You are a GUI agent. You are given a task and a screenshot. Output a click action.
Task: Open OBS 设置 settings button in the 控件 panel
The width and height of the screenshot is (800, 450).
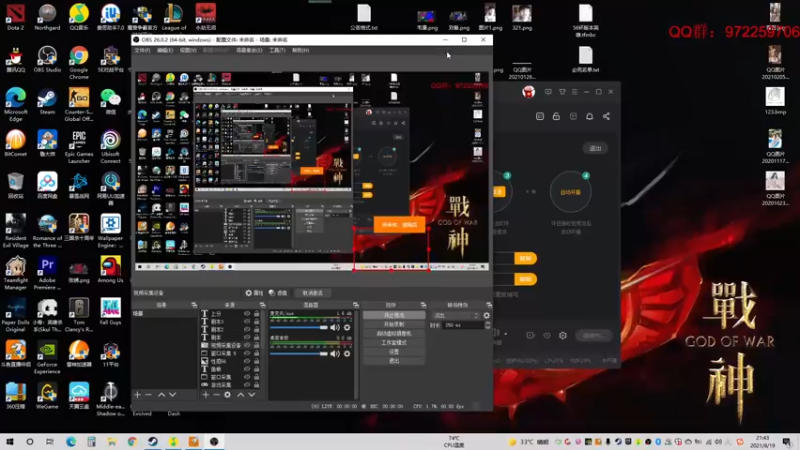click(x=394, y=352)
